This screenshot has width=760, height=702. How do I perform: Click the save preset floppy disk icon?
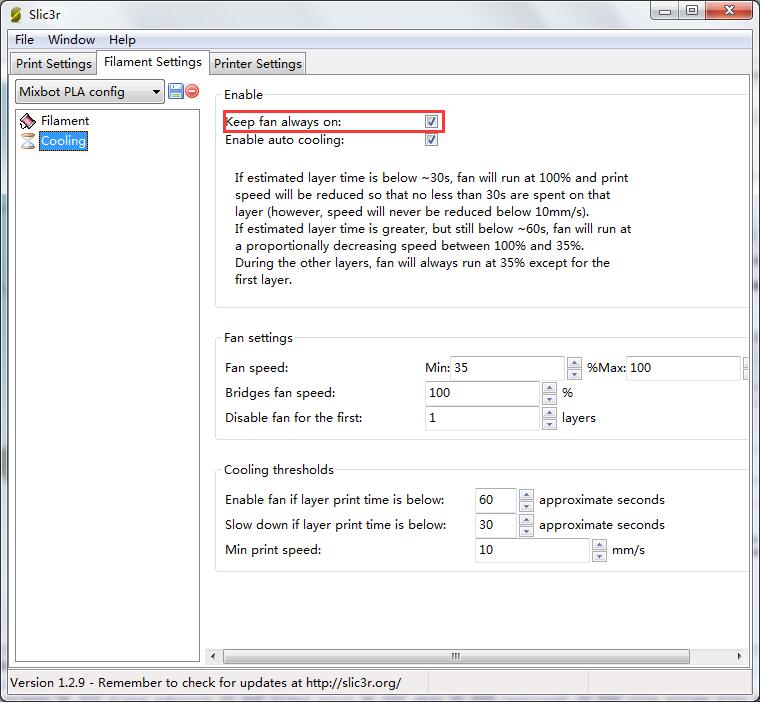[x=175, y=91]
